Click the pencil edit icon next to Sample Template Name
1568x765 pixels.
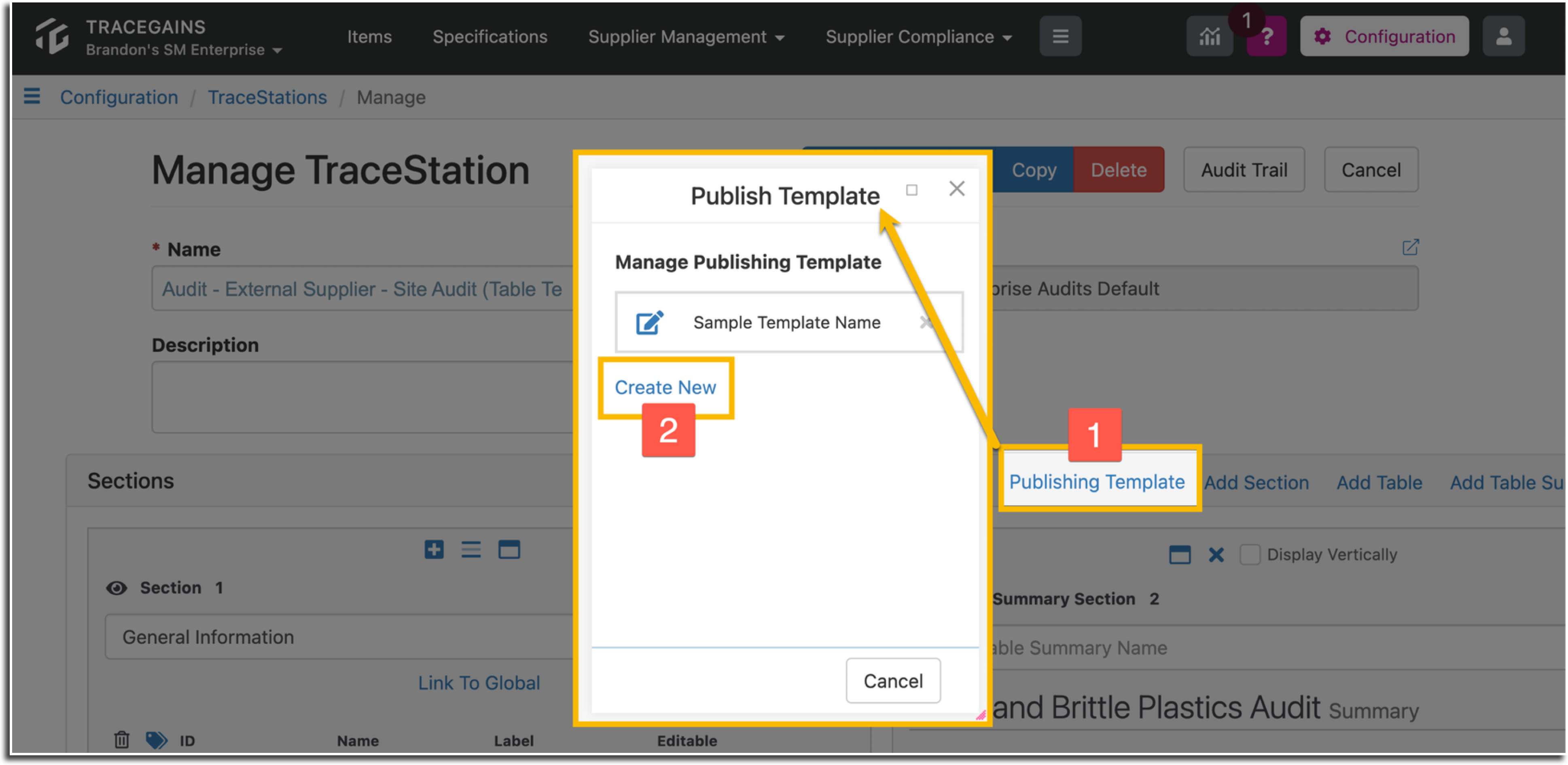[x=649, y=323]
